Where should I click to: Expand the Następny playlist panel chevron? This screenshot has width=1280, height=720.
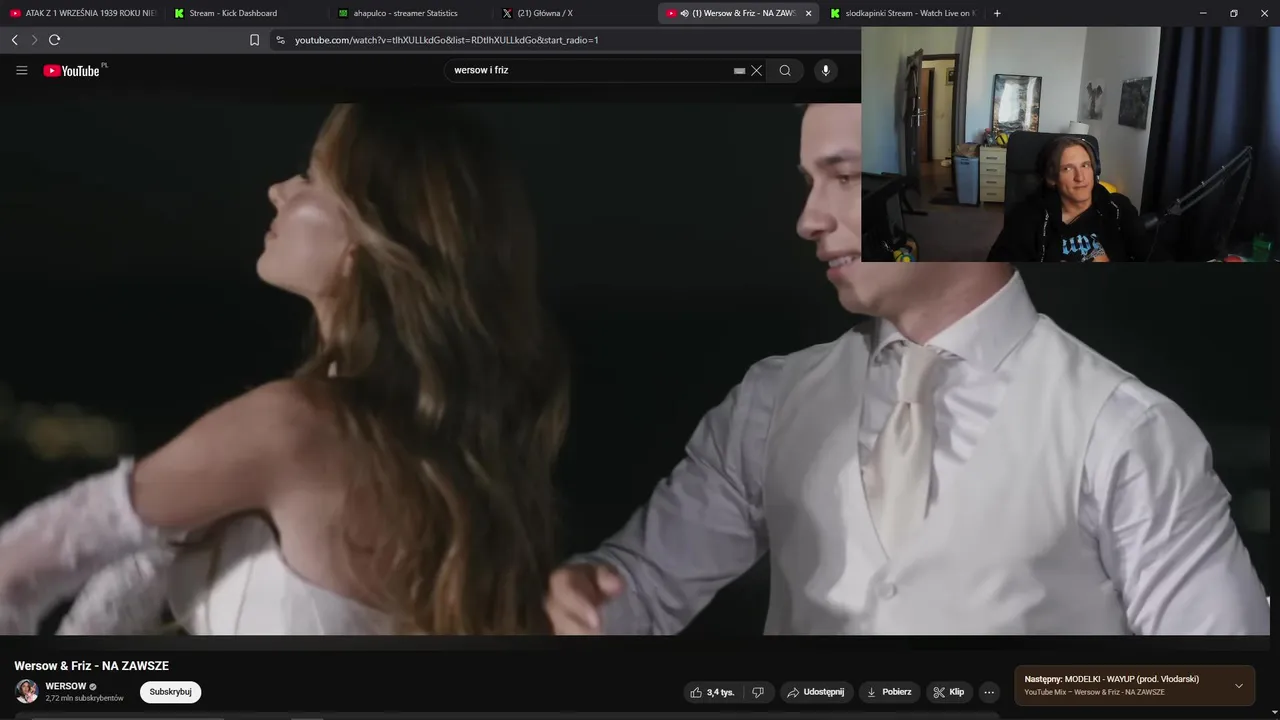coord(1239,686)
